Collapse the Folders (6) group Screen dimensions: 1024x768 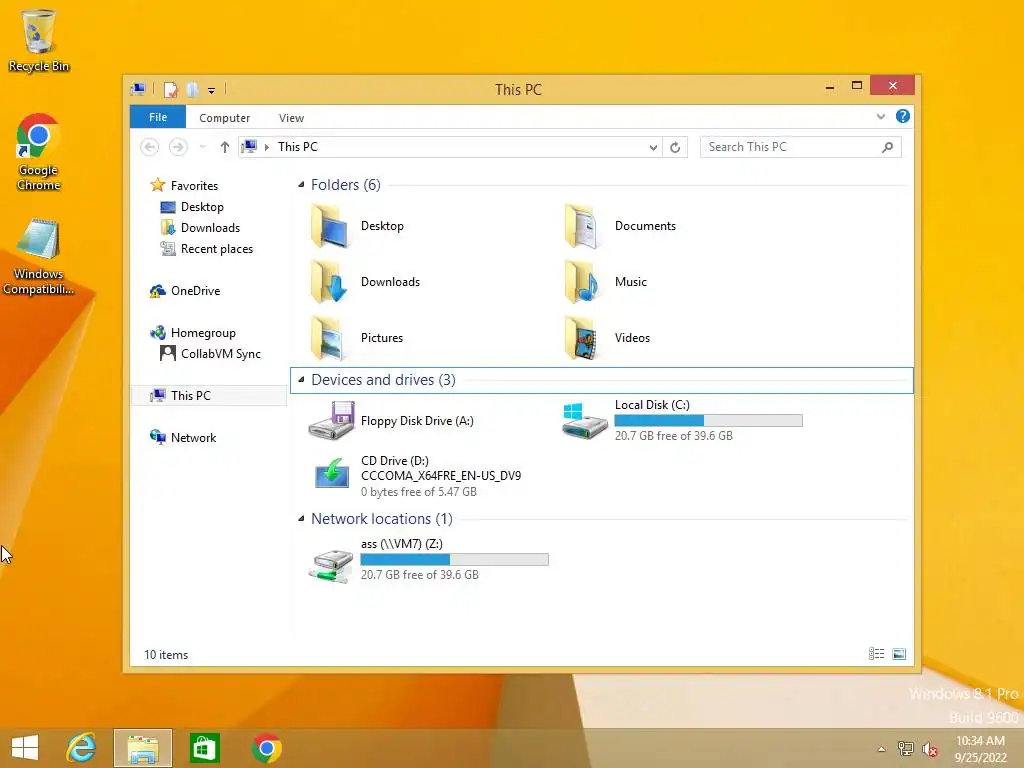301,185
